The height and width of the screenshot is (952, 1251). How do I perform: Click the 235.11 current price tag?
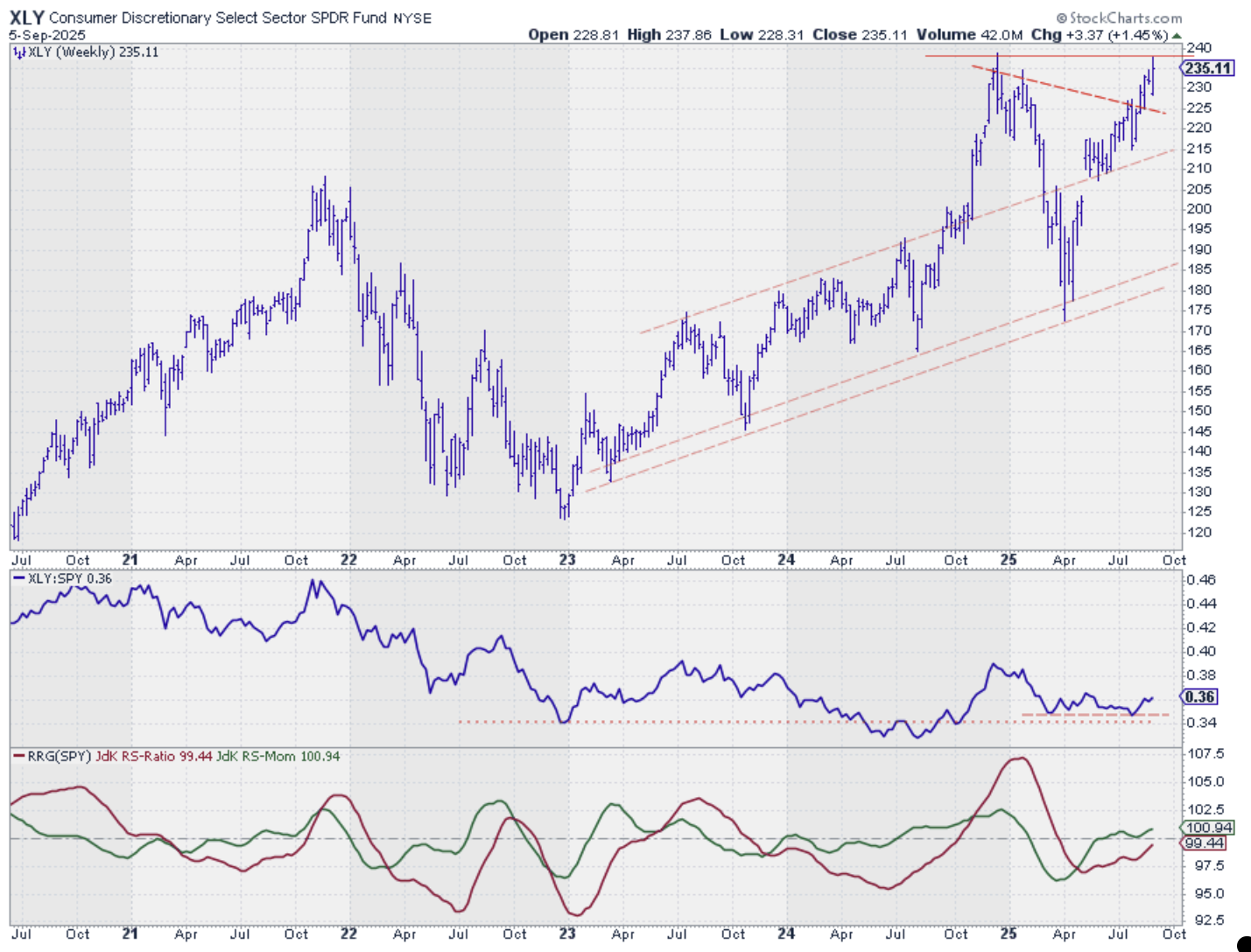pos(1208,68)
